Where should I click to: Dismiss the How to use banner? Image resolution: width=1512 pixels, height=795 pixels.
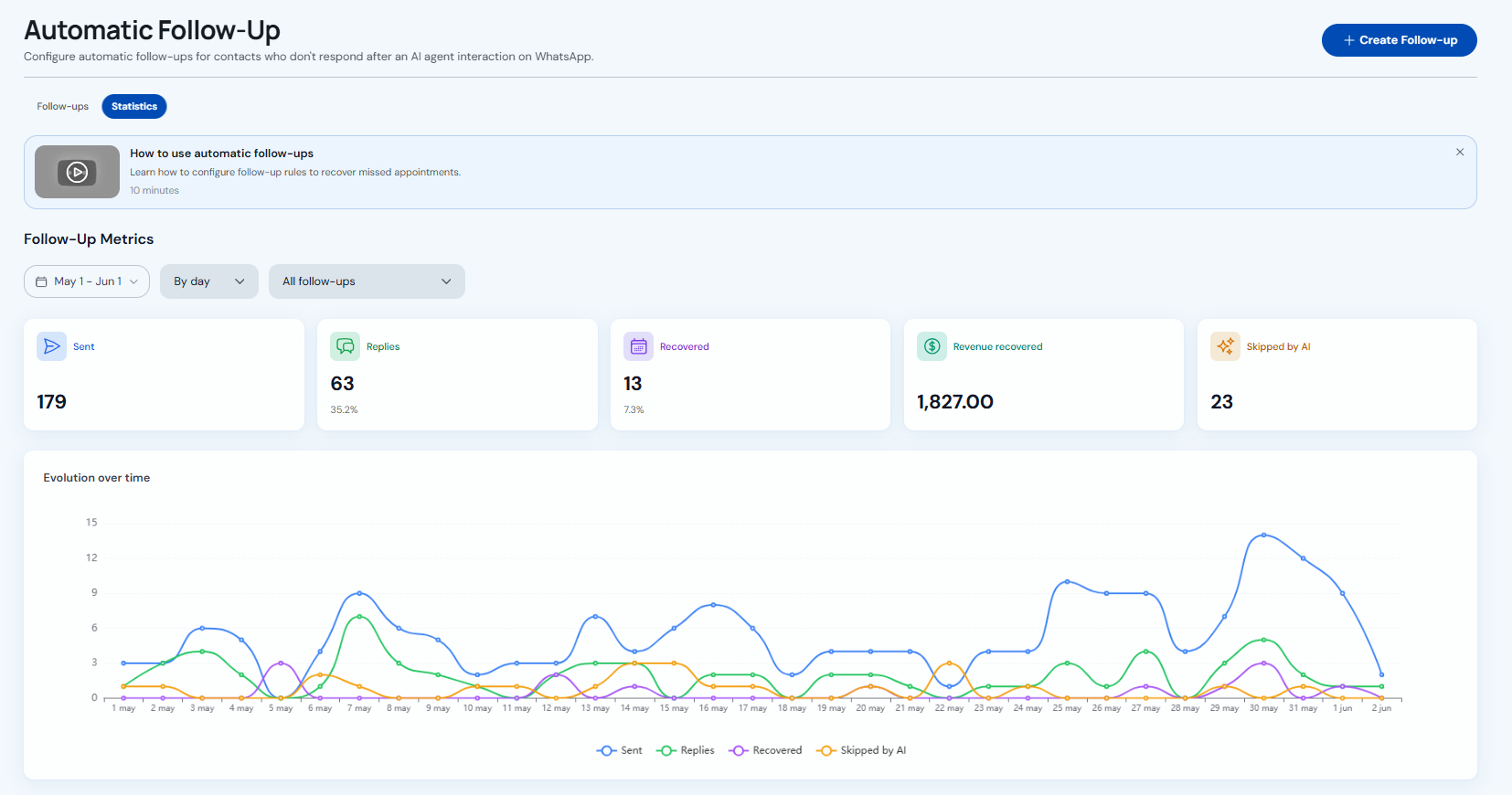click(x=1460, y=153)
